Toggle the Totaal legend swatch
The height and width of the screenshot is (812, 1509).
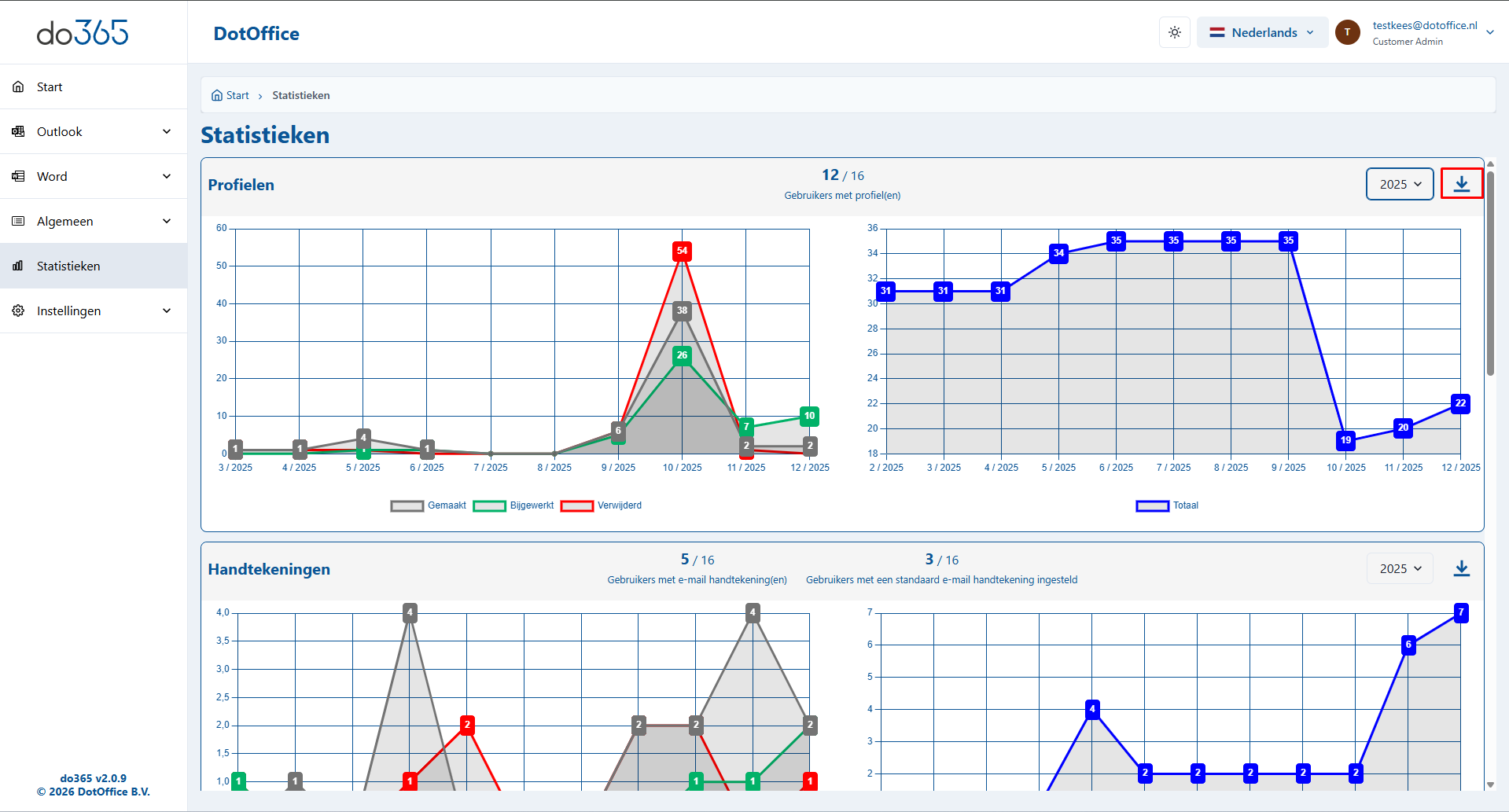[1152, 505]
